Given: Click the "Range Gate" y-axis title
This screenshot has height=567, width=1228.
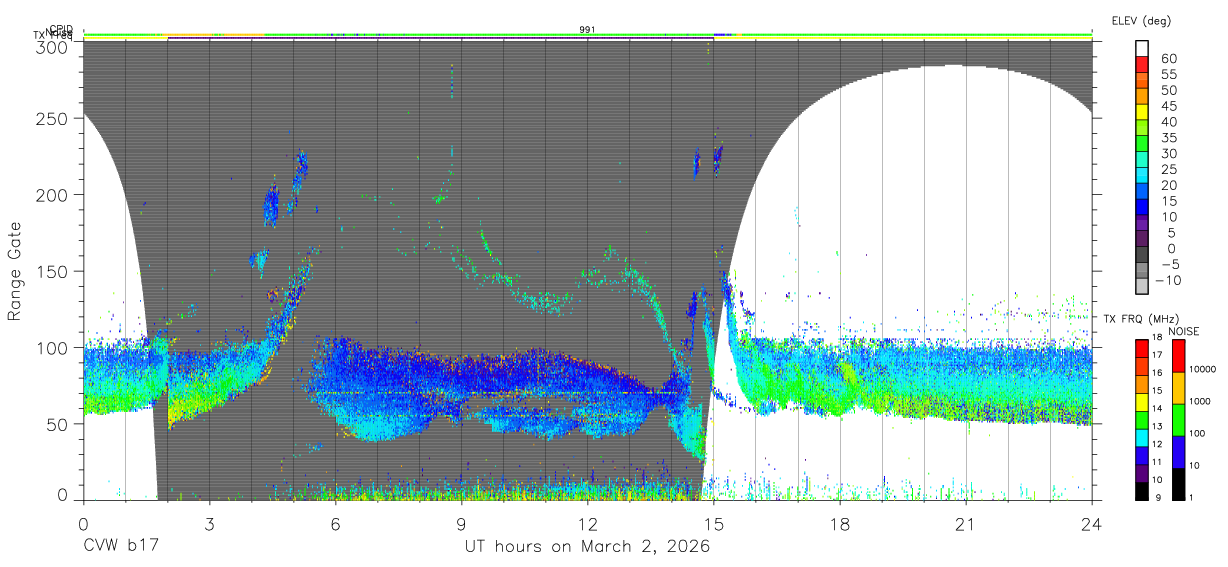Looking at the screenshot, I should (15, 272).
